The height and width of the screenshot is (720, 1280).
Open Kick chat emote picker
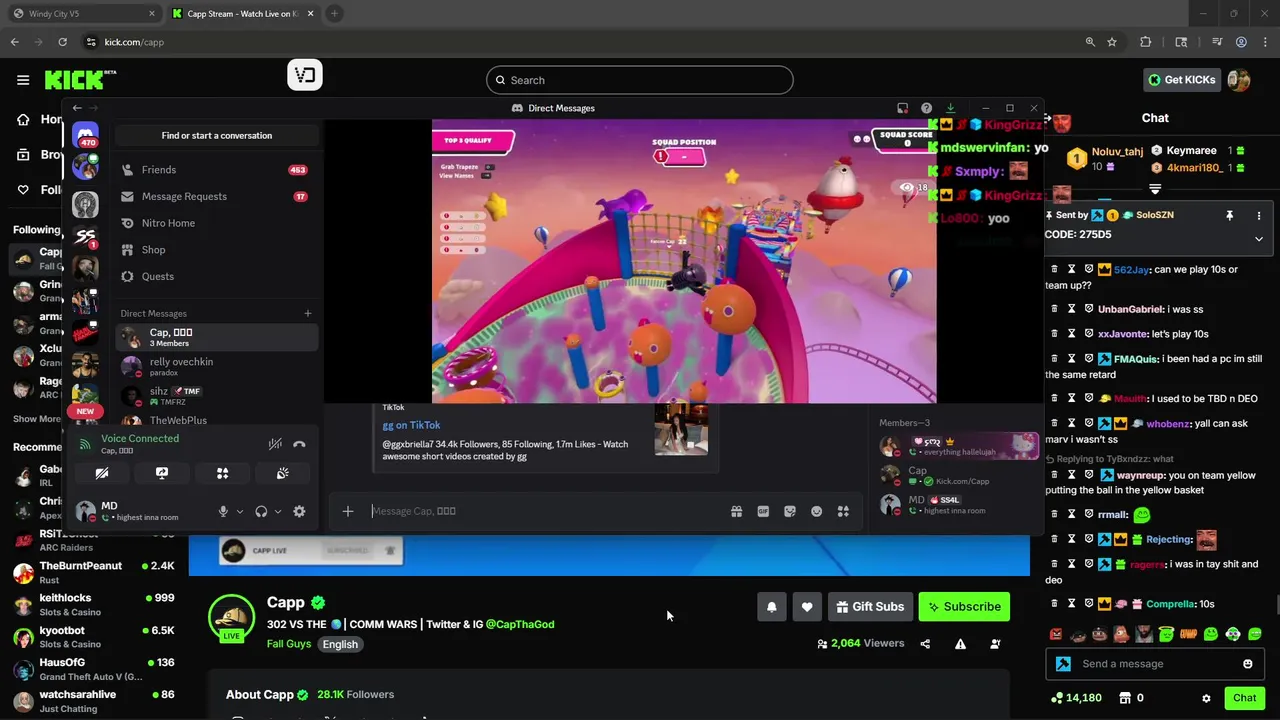pyautogui.click(x=1247, y=664)
